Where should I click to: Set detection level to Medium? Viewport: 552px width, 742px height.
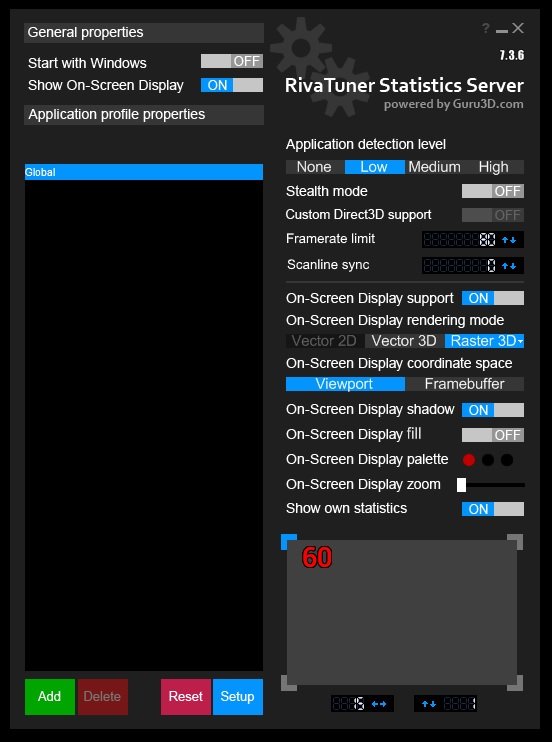pos(434,167)
